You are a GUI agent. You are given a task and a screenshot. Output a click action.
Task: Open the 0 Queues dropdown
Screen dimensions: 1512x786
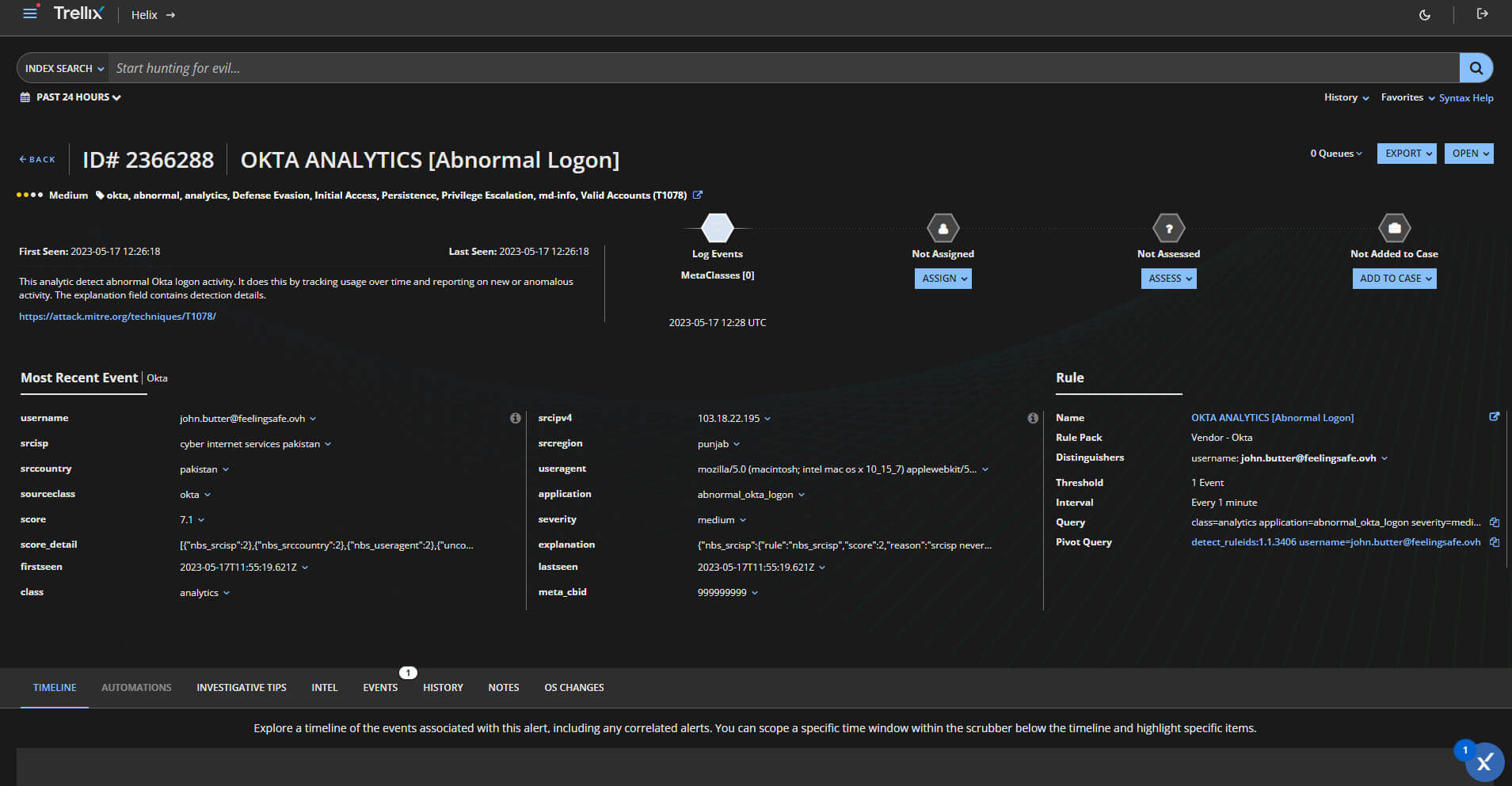tap(1336, 154)
